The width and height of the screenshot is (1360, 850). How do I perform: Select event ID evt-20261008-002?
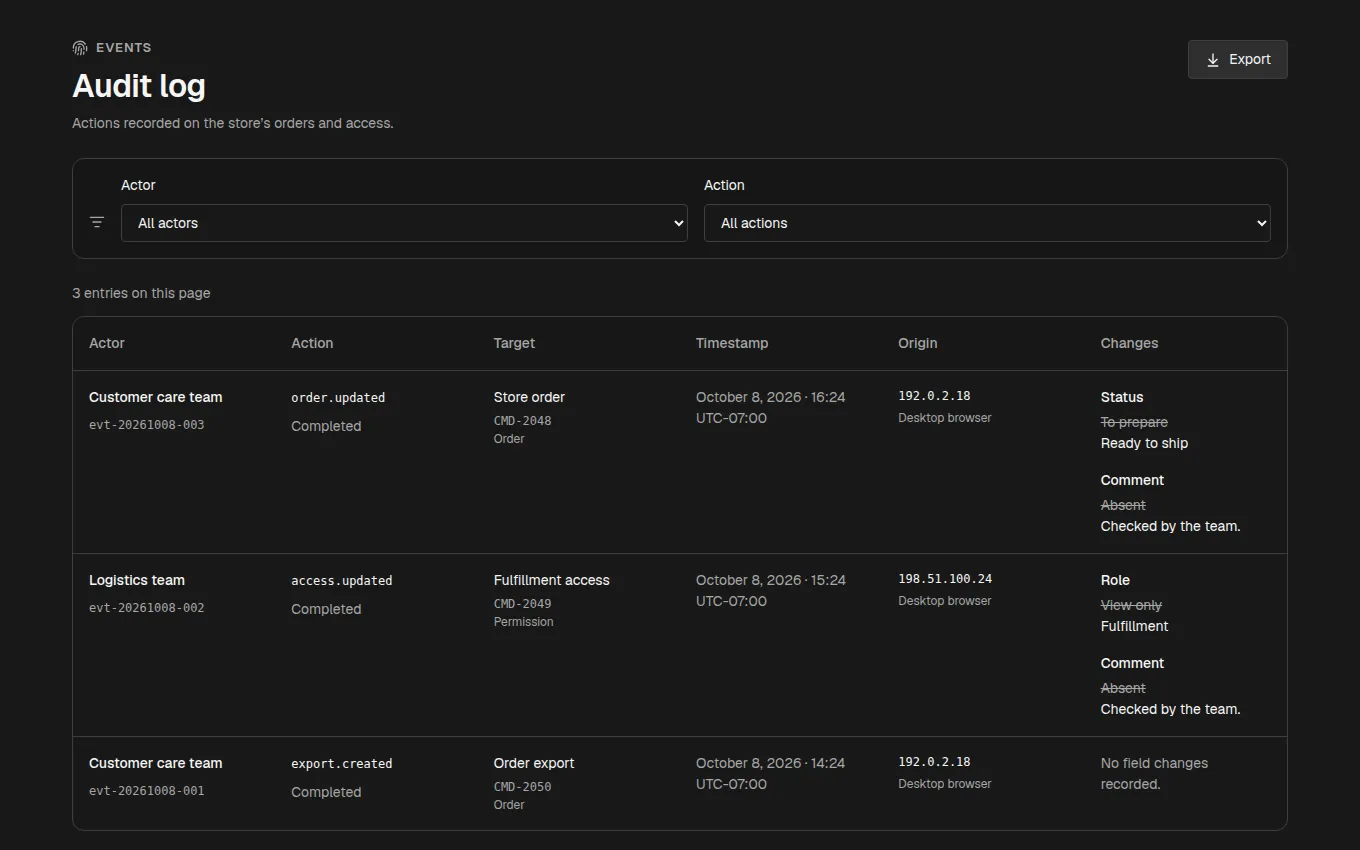click(x=147, y=608)
